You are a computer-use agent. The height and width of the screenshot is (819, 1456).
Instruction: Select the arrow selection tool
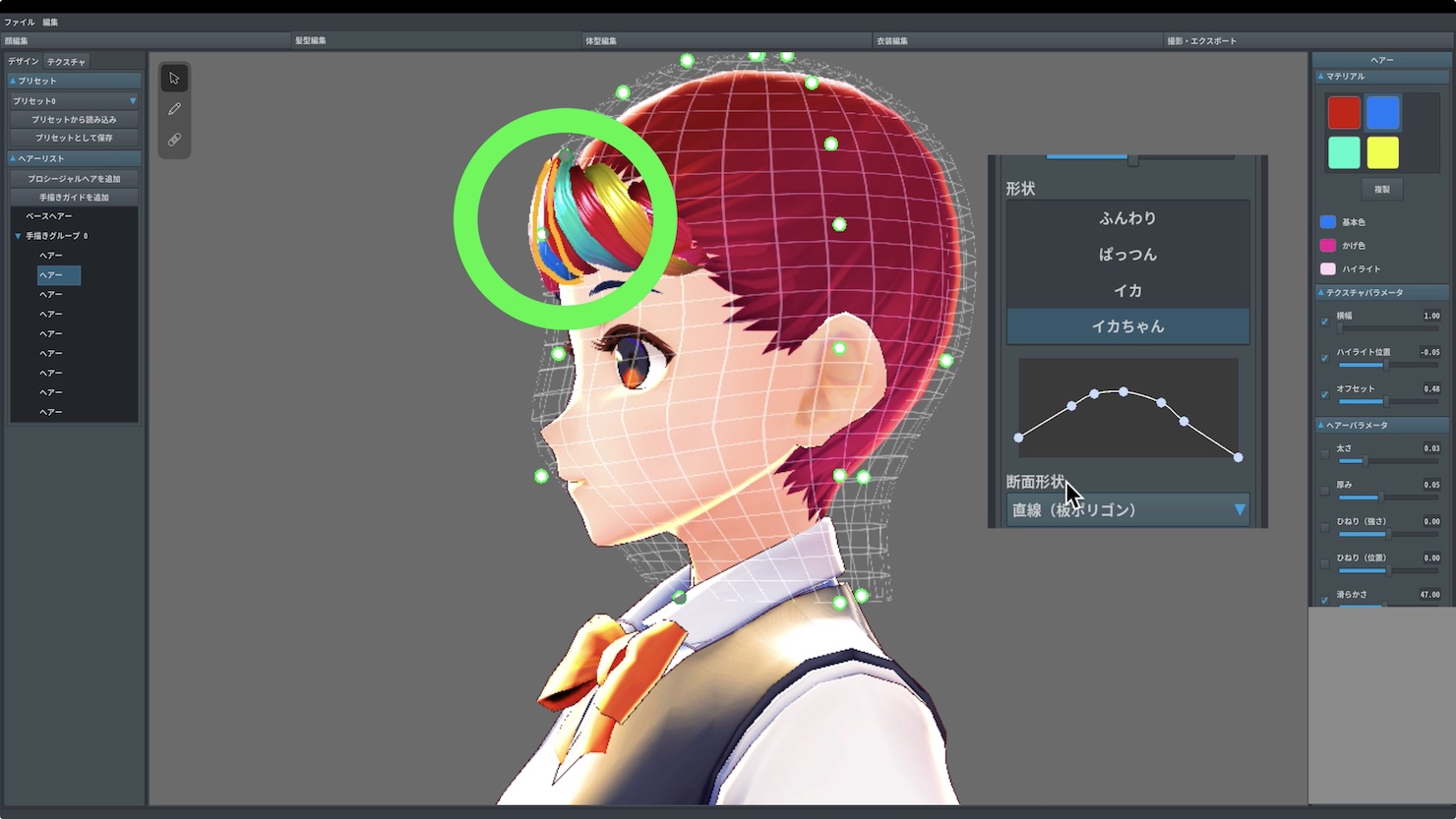coord(174,79)
